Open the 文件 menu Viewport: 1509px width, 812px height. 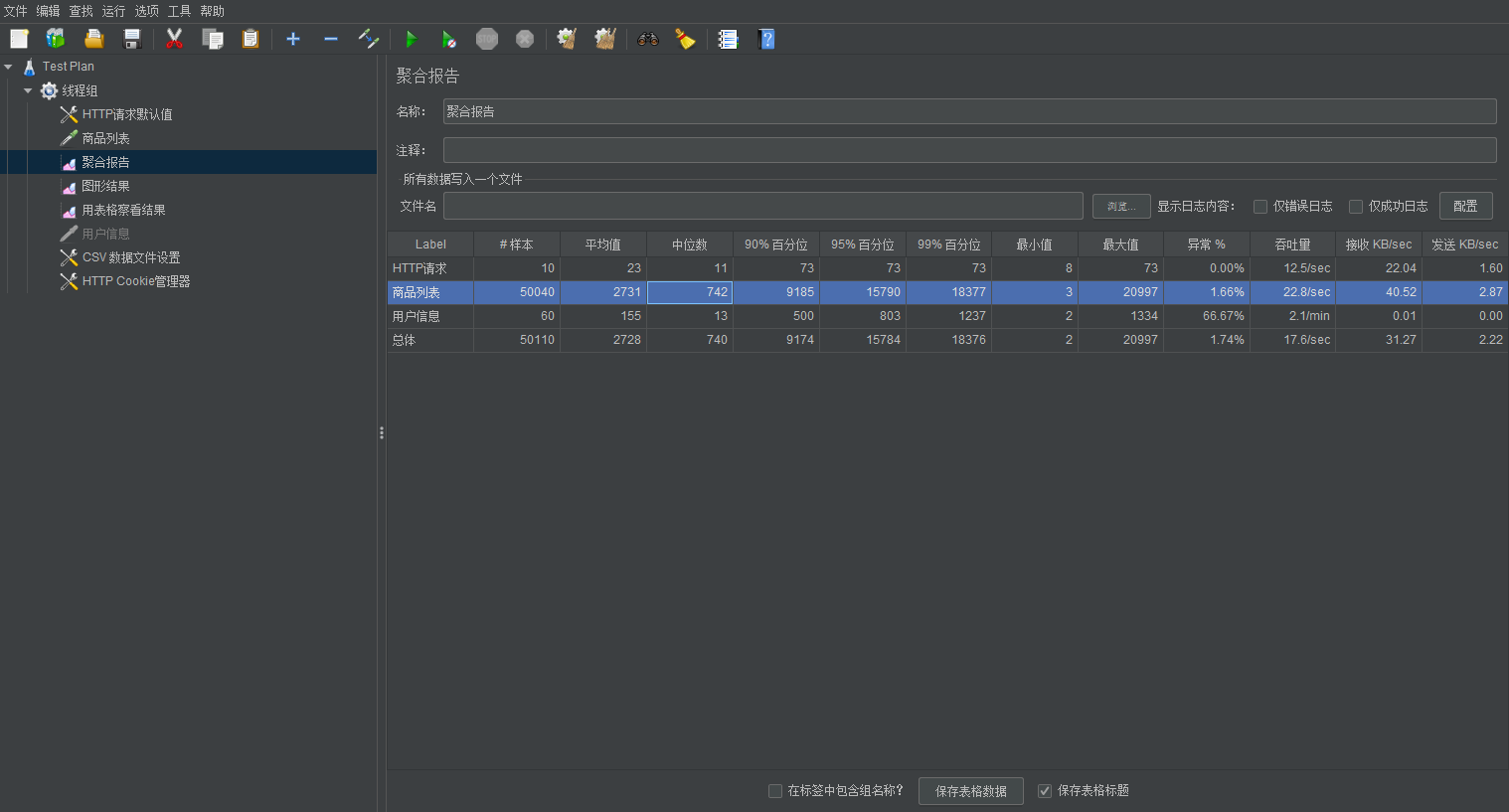(x=15, y=11)
